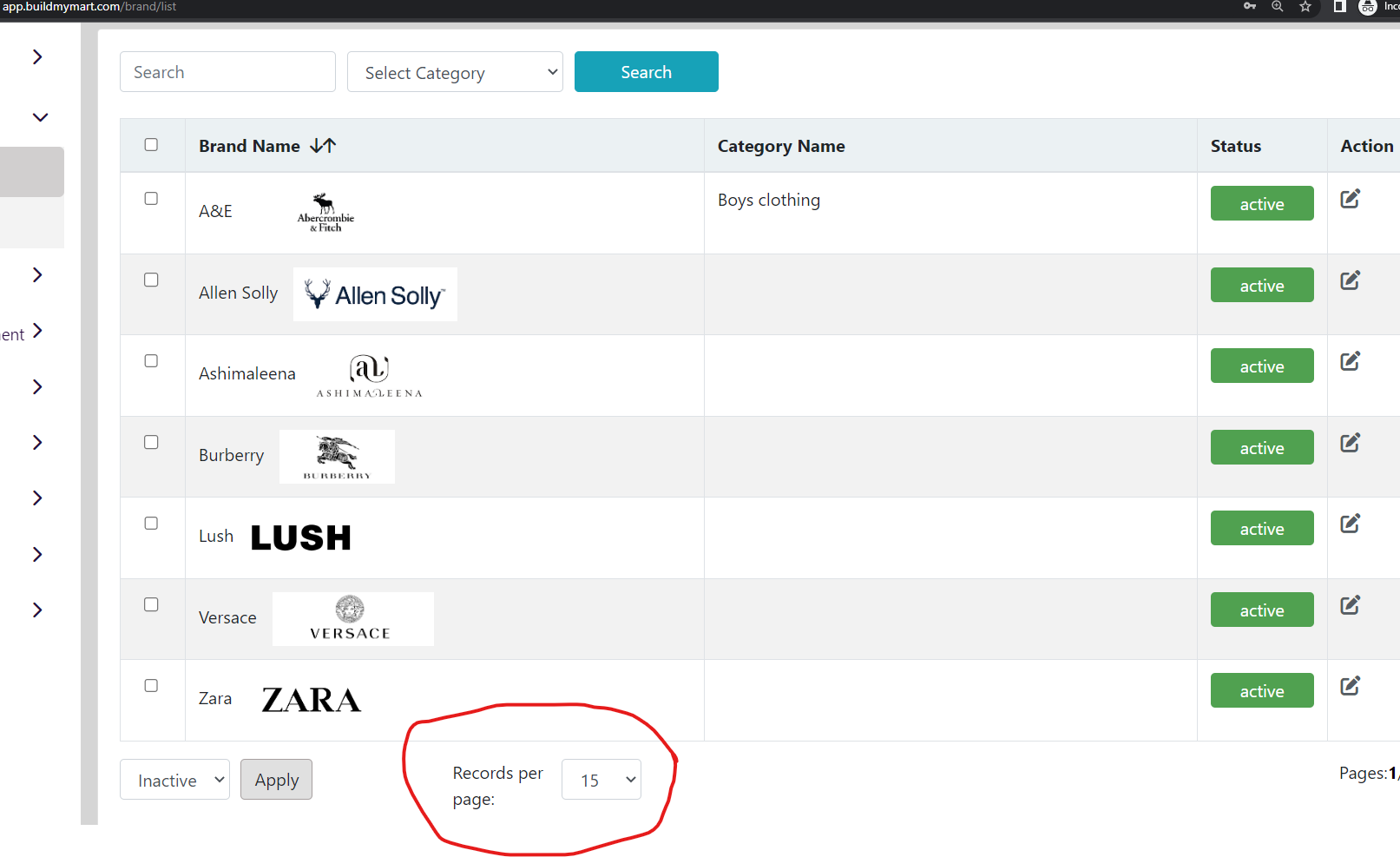The image size is (1400, 857).
Task: Click the "Lush" brand name text
Action: tap(216, 536)
